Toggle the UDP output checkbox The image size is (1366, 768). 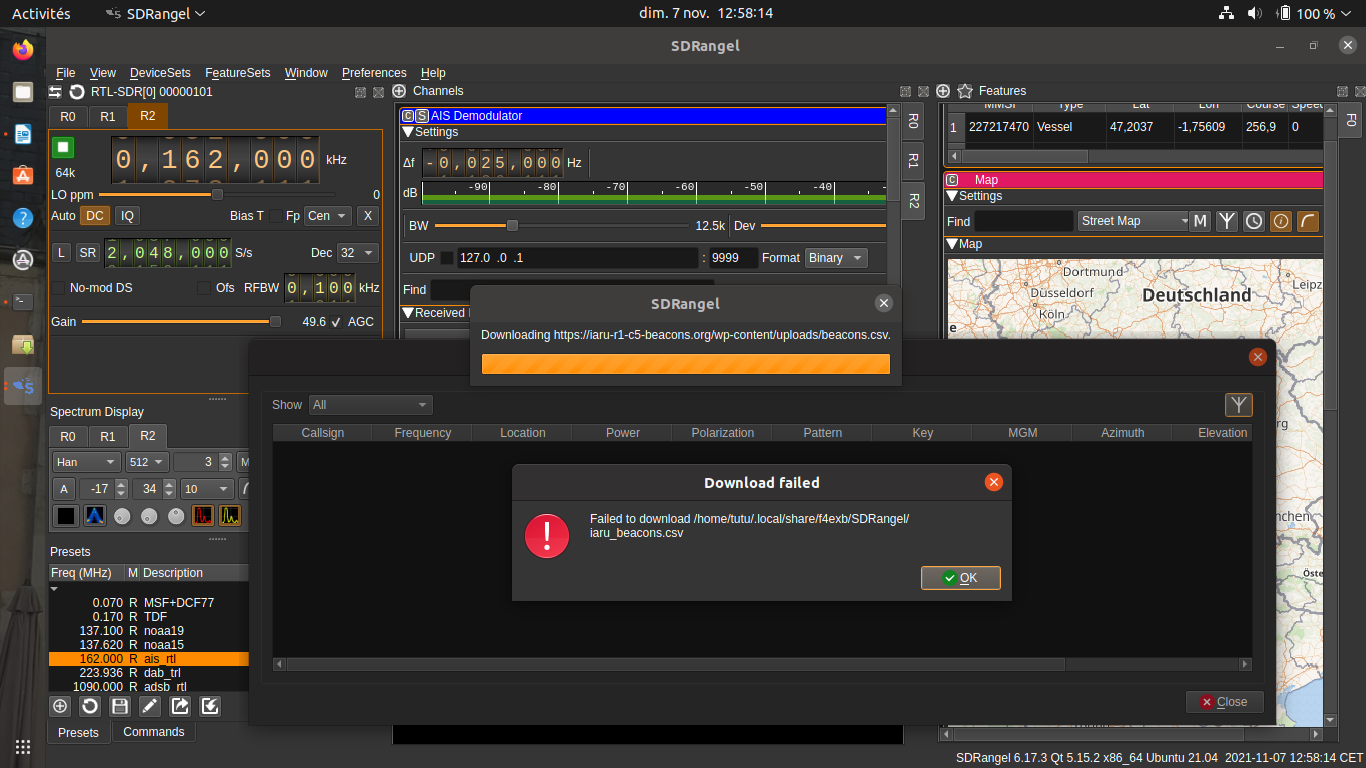(447, 258)
